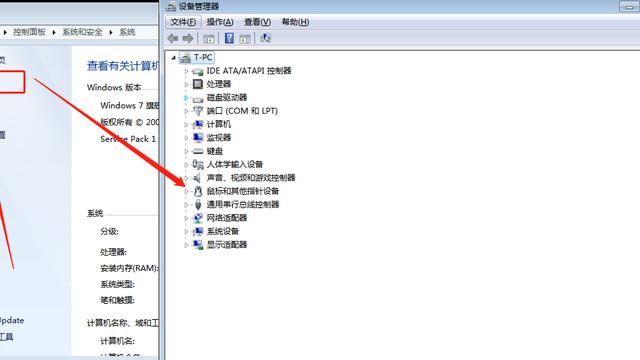Image resolution: width=640 pixels, height=360 pixels.
Task: Select the 鼠标和其他指针设备 label
Action: (x=242, y=191)
